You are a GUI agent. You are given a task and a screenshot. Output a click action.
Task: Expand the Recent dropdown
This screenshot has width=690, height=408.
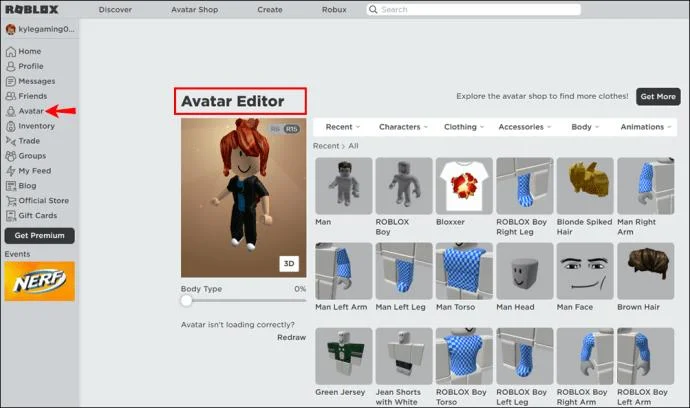[343, 127]
